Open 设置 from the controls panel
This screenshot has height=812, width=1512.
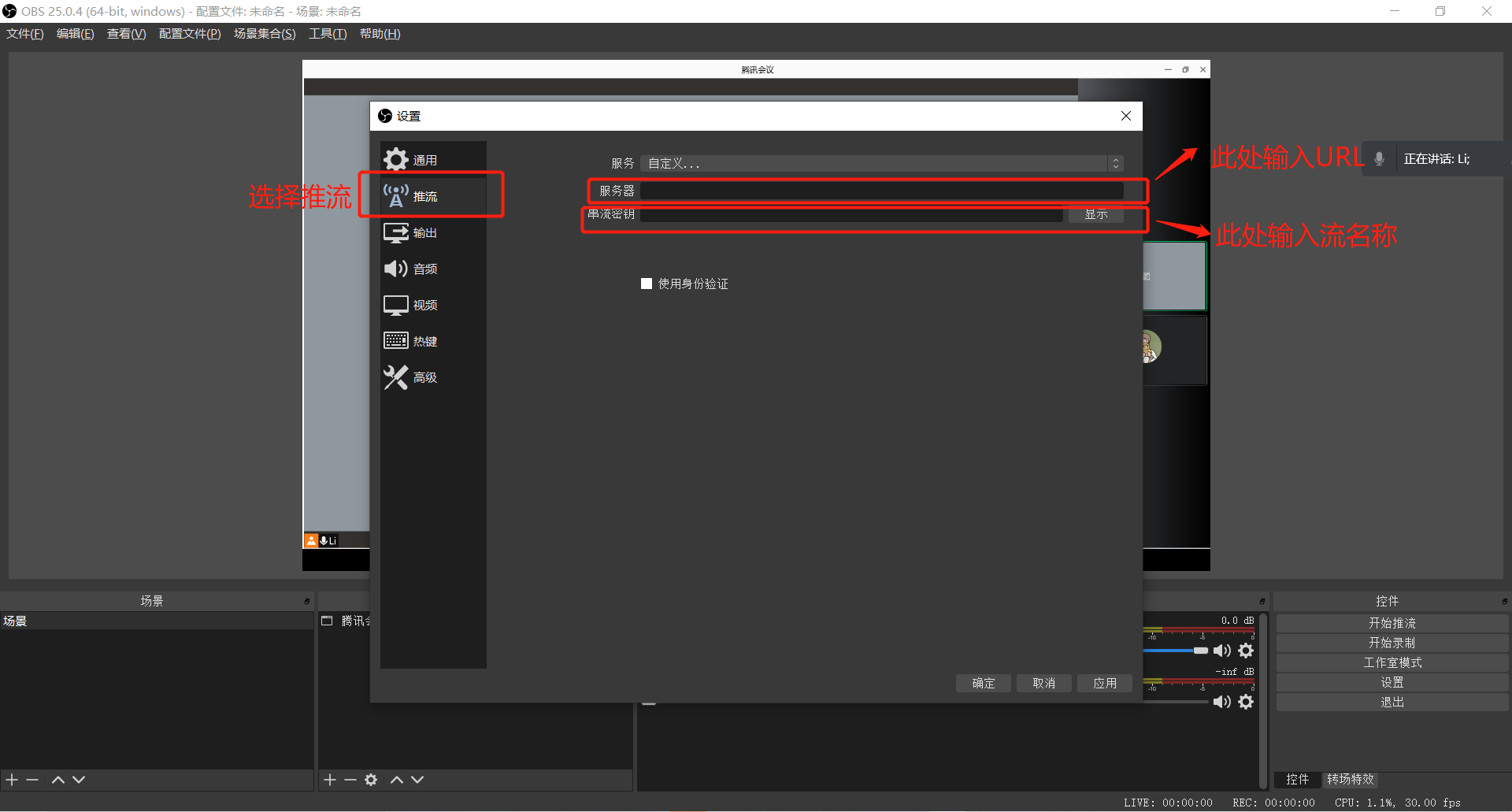pyautogui.click(x=1392, y=682)
